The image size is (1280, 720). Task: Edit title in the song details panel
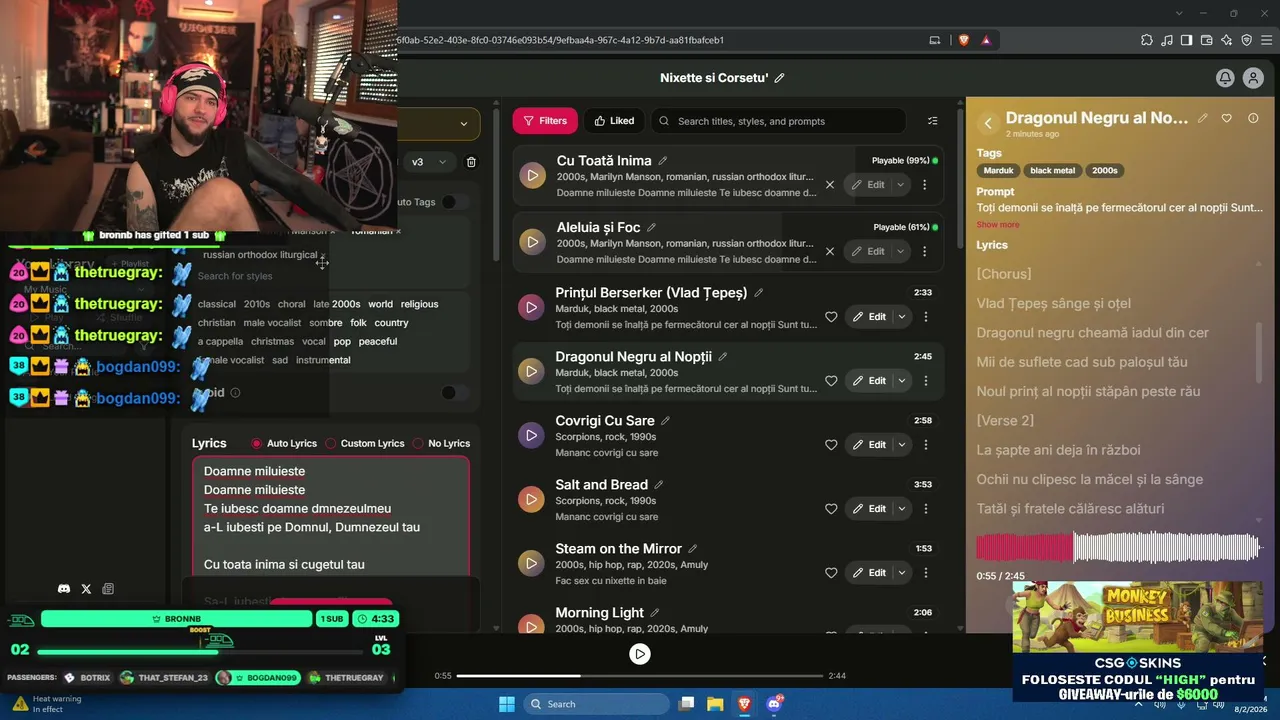point(1203,118)
